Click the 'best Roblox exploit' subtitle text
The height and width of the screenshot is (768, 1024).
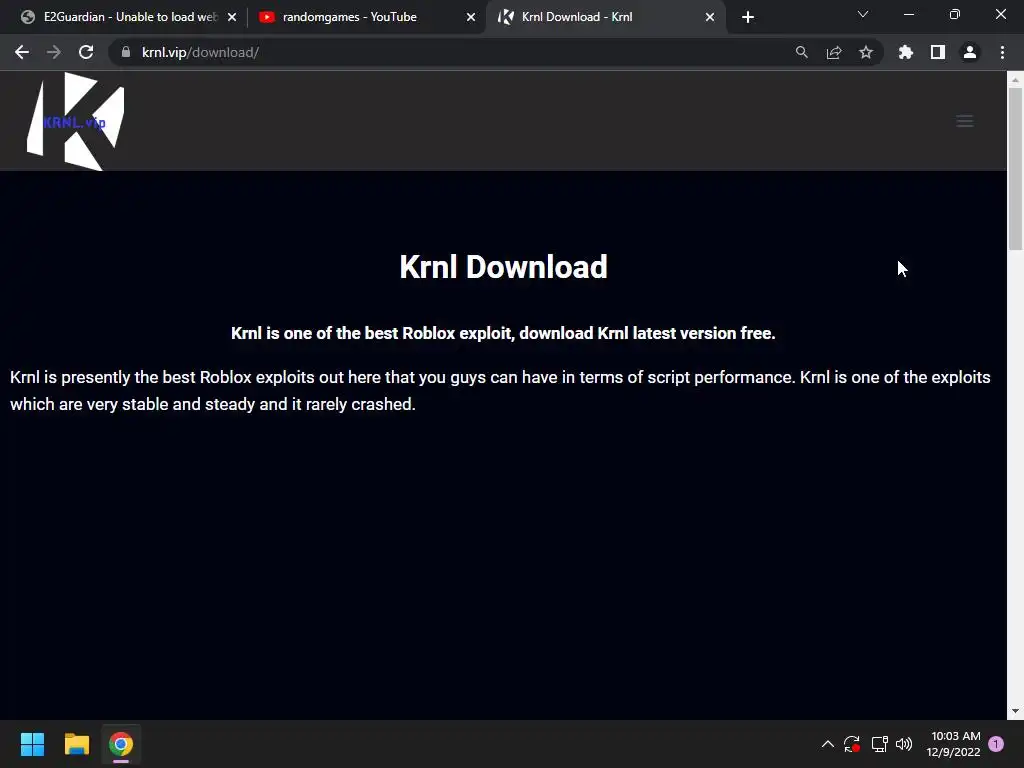(x=504, y=333)
